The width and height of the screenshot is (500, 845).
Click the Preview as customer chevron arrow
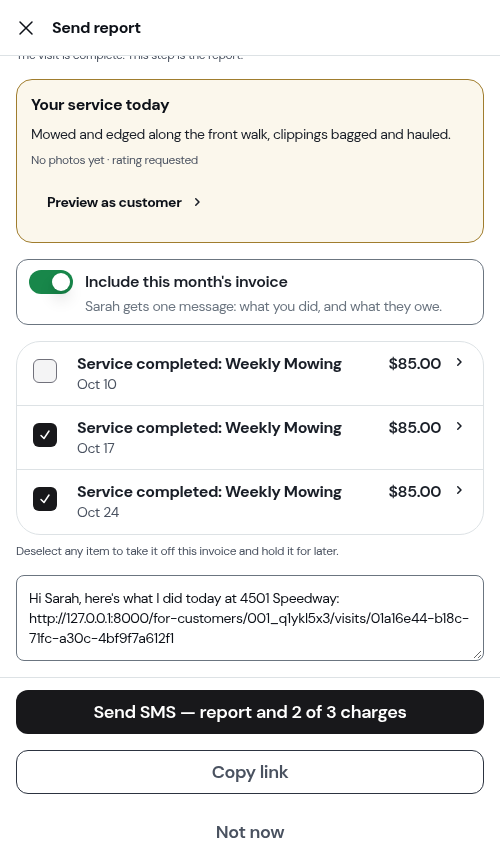point(197,202)
